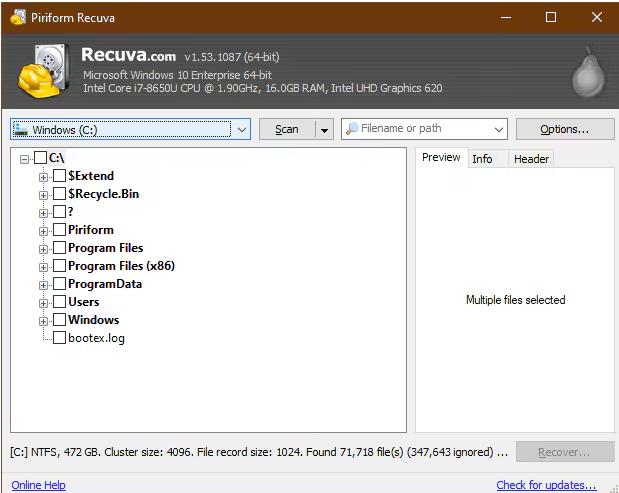
Task: Expand the ? folder node
Action: [43, 213]
